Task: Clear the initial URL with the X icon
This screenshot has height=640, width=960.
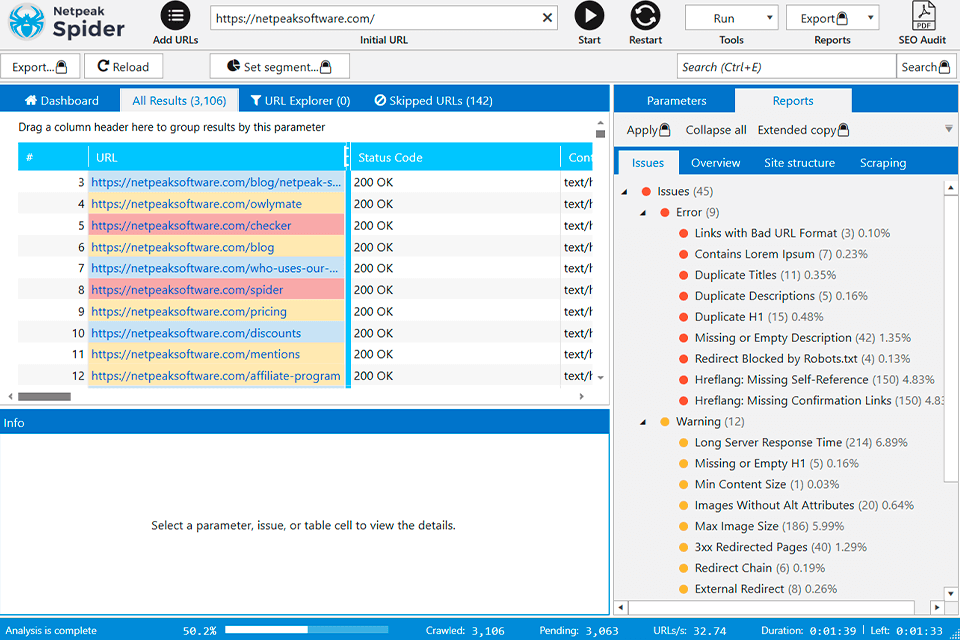Action: tap(547, 18)
